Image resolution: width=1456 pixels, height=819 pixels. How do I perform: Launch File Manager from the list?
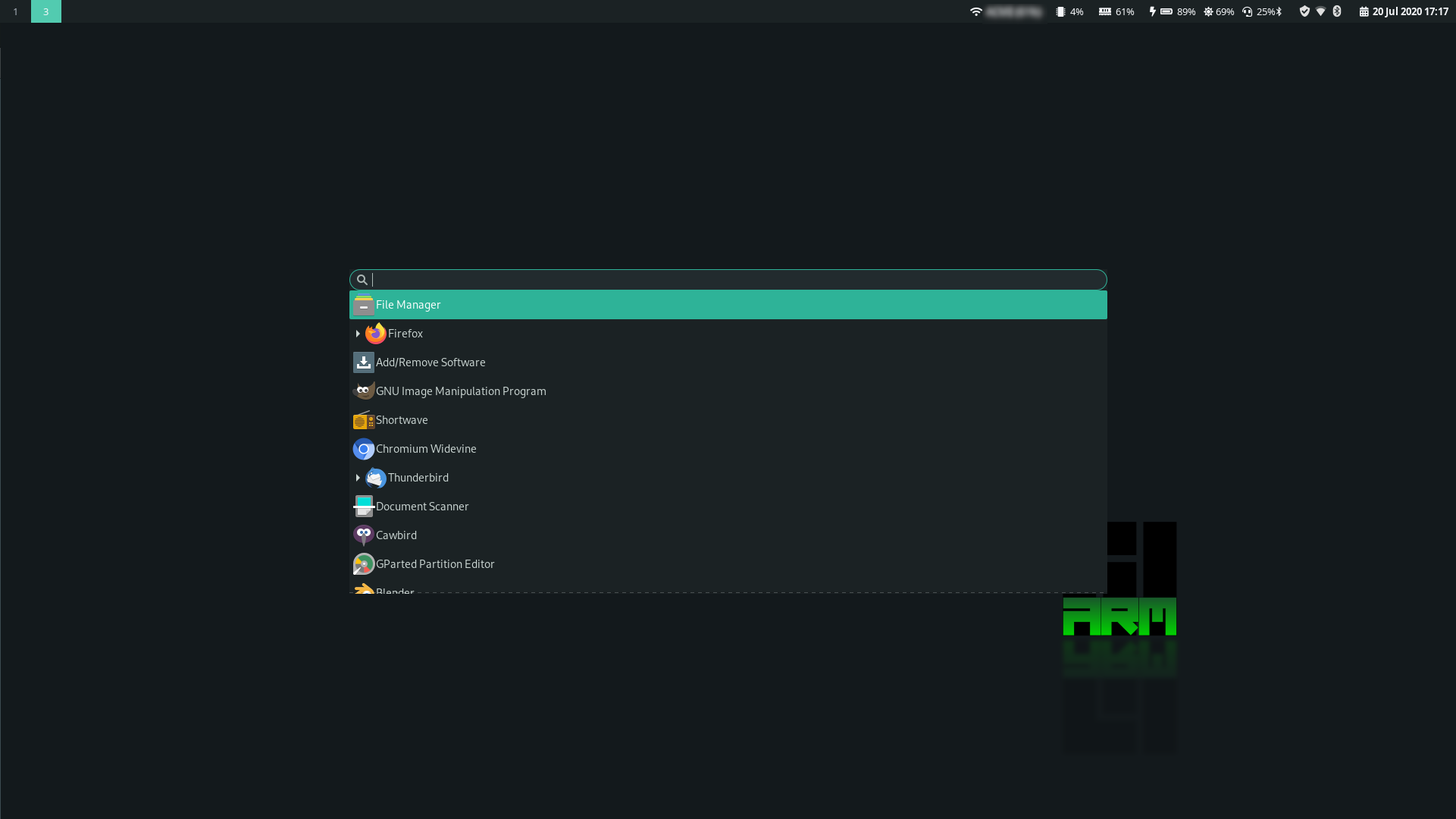tap(408, 305)
